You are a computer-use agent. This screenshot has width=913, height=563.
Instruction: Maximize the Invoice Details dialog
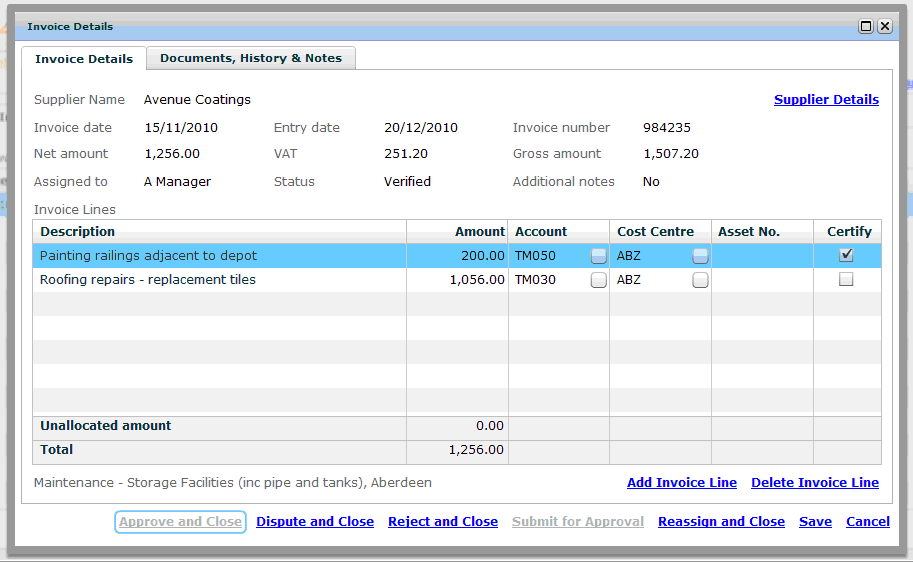[866, 26]
